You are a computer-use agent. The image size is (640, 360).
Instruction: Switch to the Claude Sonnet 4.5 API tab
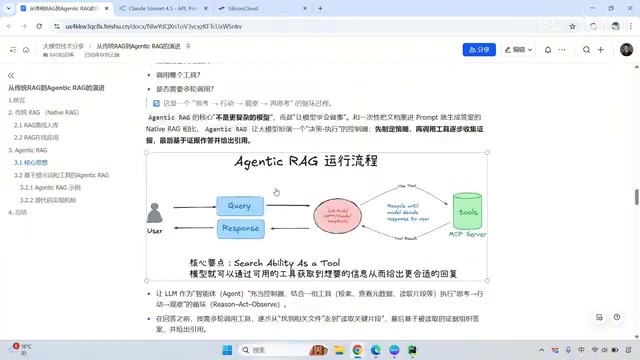(x=163, y=8)
